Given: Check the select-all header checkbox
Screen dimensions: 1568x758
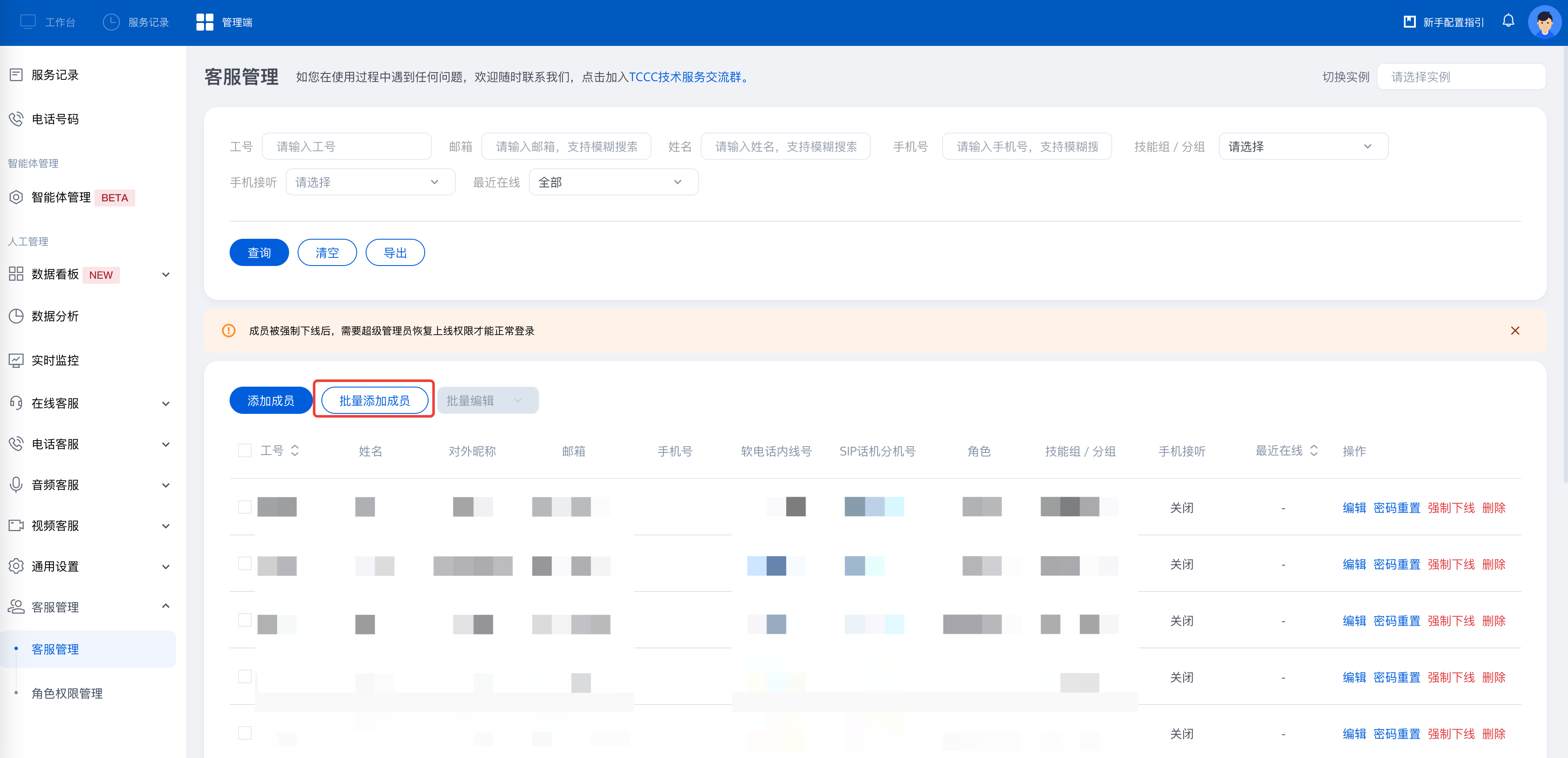Looking at the screenshot, I should [x=245, y=451].
